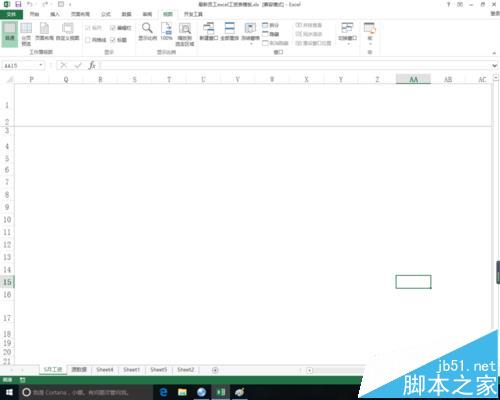Open Excel Help question mark
The height and width of the screenshot is (400, 500).
pyautogui.click(x=449, y=4)
